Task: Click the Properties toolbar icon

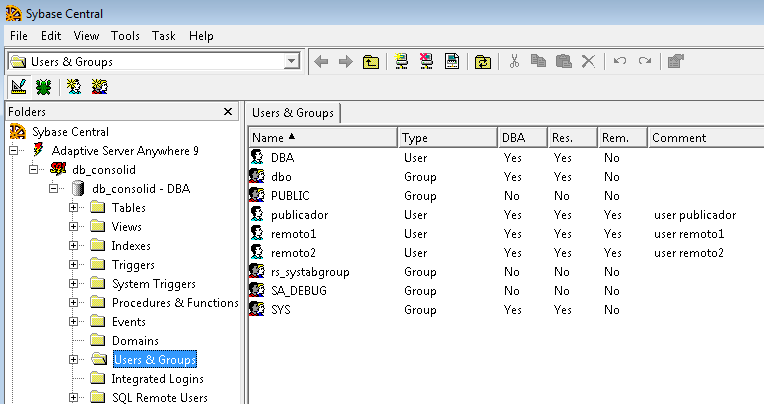Action: pyautogui.click(x=675, y=61)
